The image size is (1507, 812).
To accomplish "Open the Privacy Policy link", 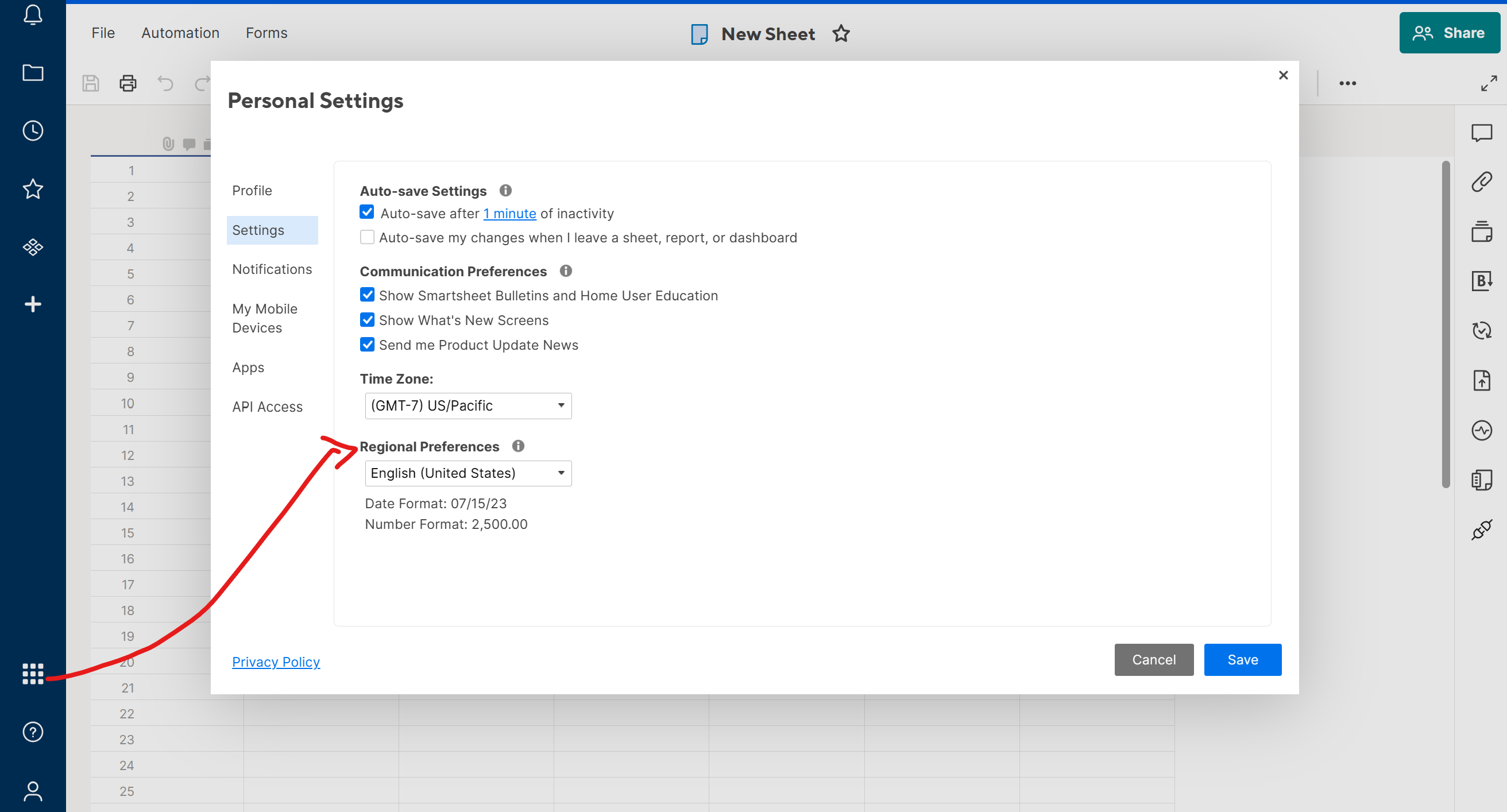I will [x=276, y=662].
